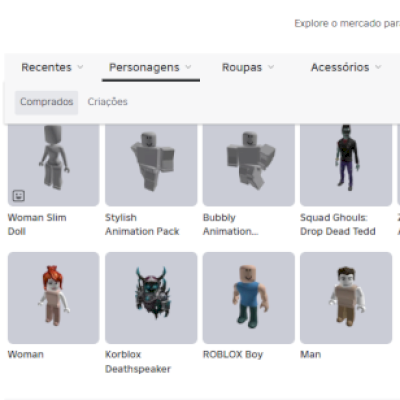
Task: Click the Explore o mercado text
Action: (347, 23)
